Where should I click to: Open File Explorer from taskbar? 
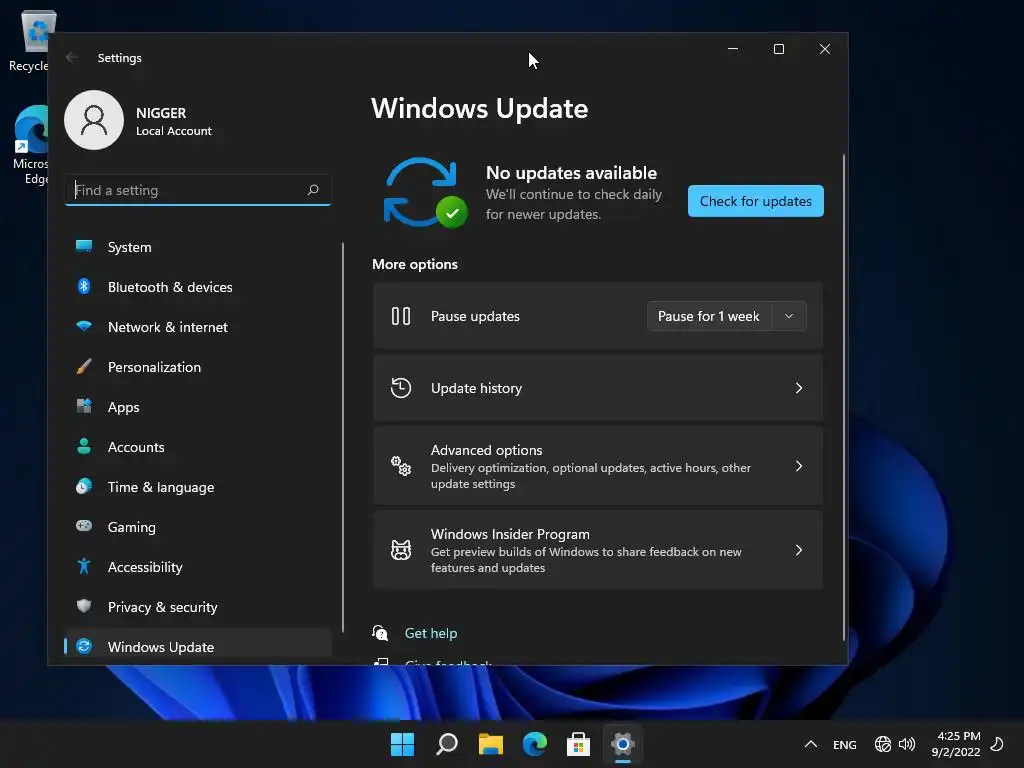click(x=490, y=744)
